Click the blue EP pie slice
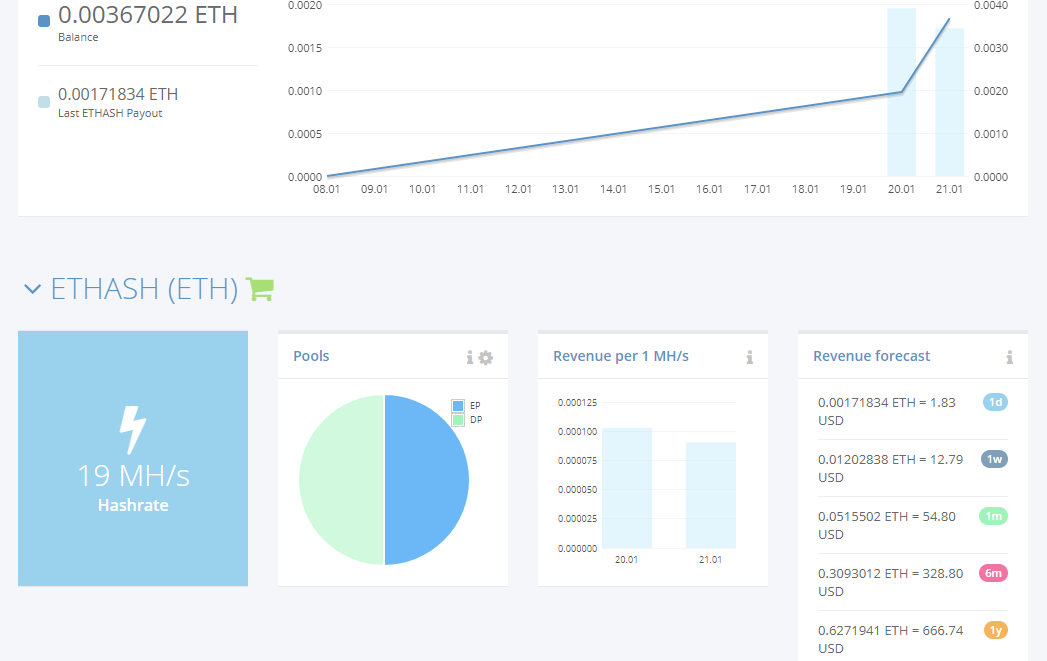This screenshot has width=1047, height=661. coord(426,480)
